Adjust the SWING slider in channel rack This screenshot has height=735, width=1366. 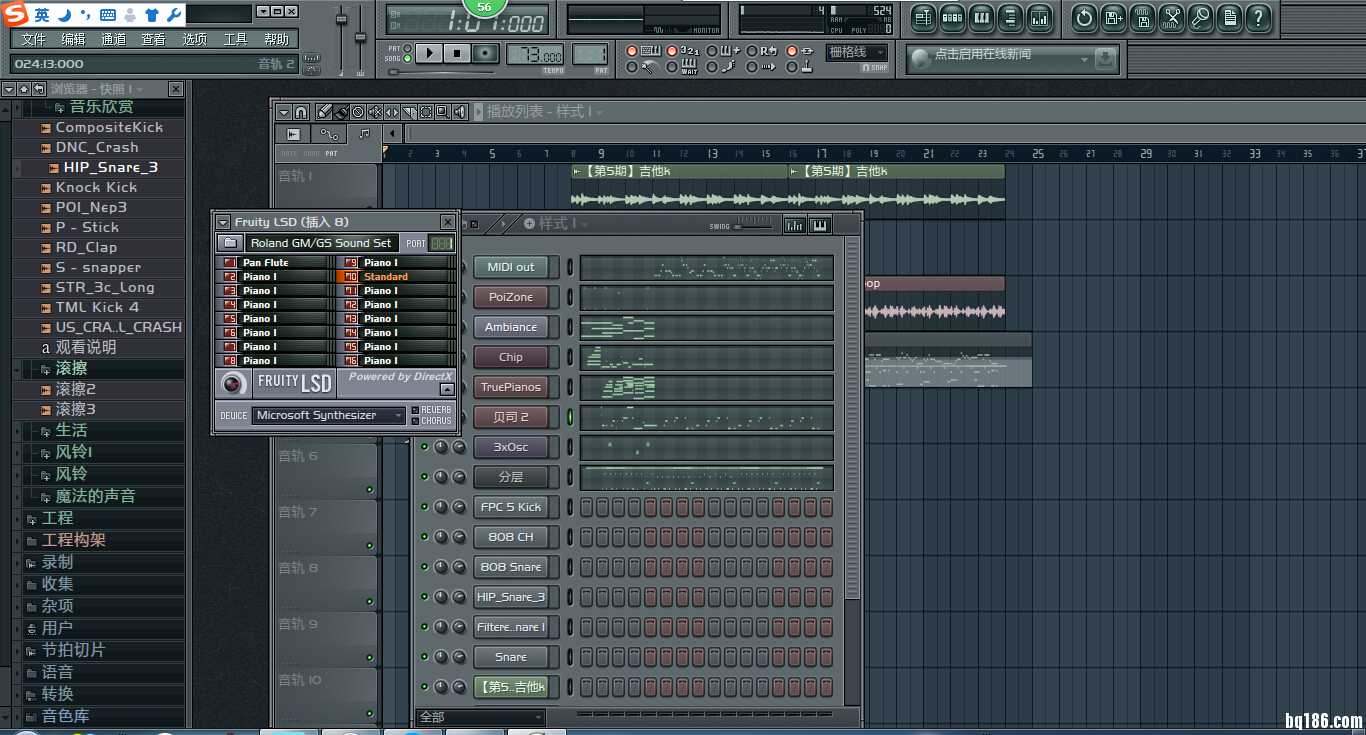[x=755, y=226]
